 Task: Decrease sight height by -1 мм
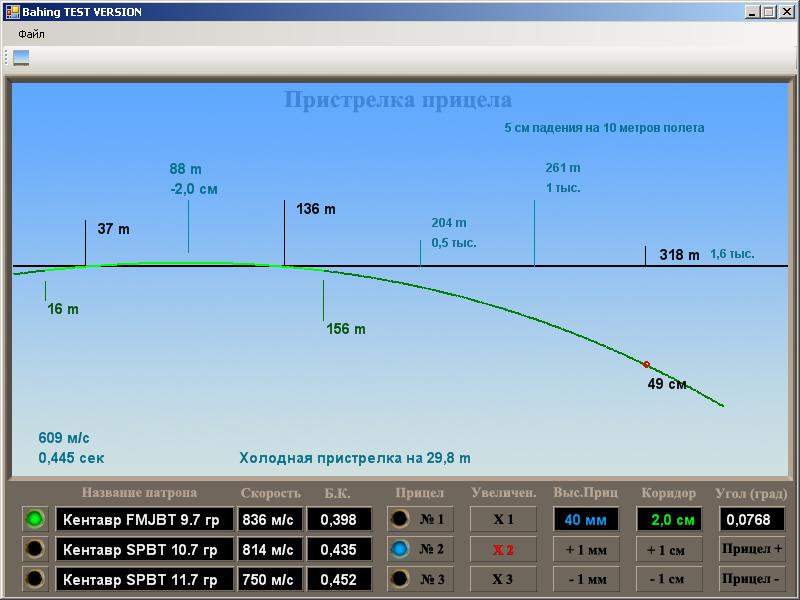(x=585, y=579)
